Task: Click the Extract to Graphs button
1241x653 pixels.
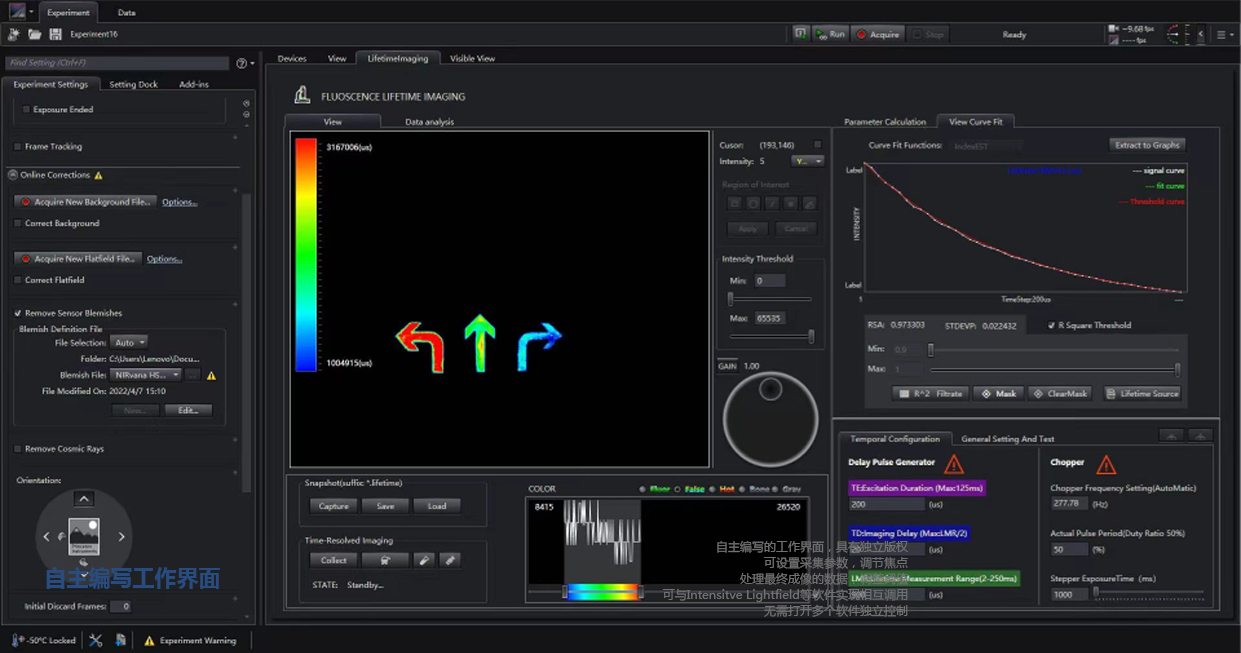Action: [x=1146, y=145]
